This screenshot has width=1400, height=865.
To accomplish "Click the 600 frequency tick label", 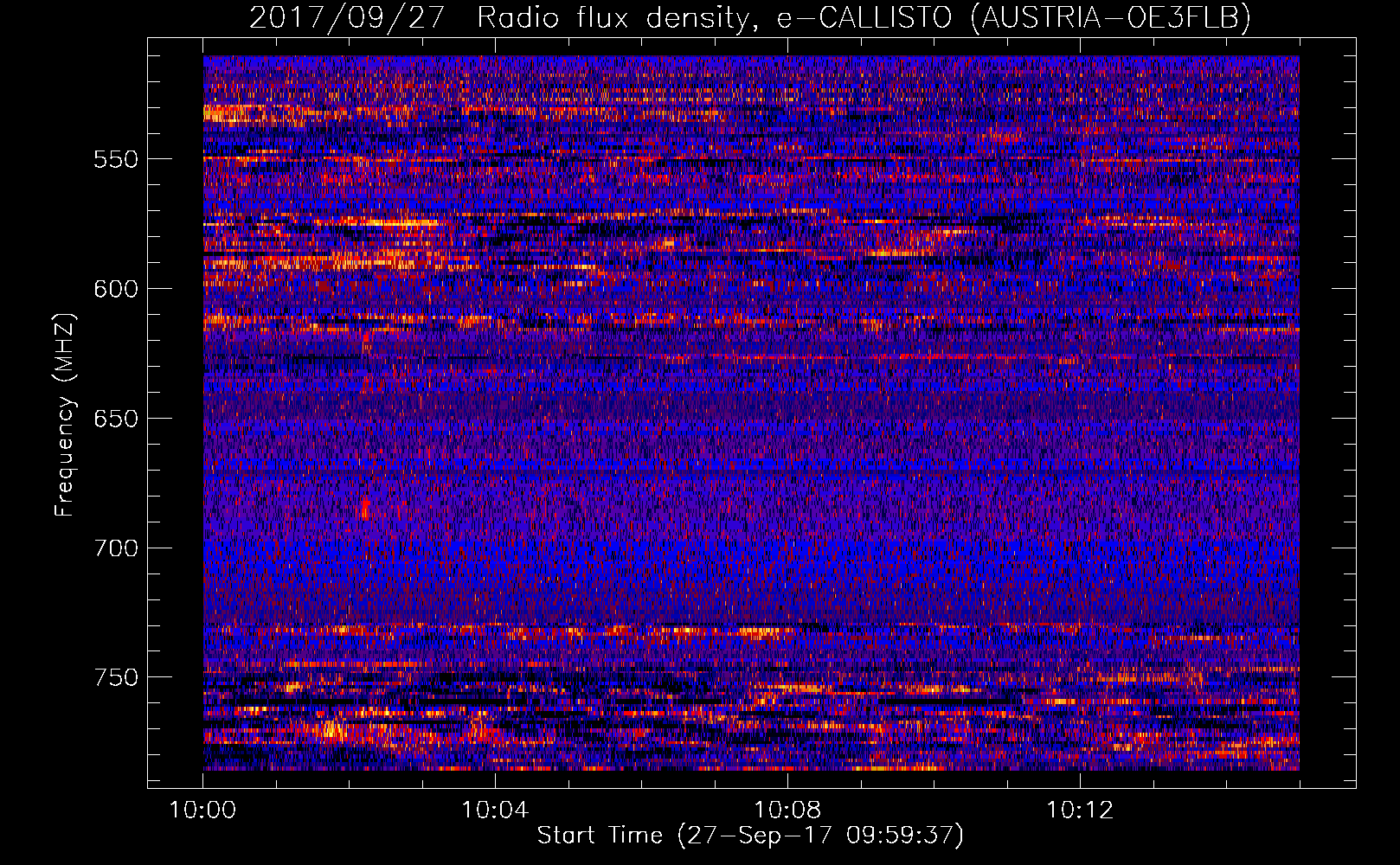I will 116,289.
